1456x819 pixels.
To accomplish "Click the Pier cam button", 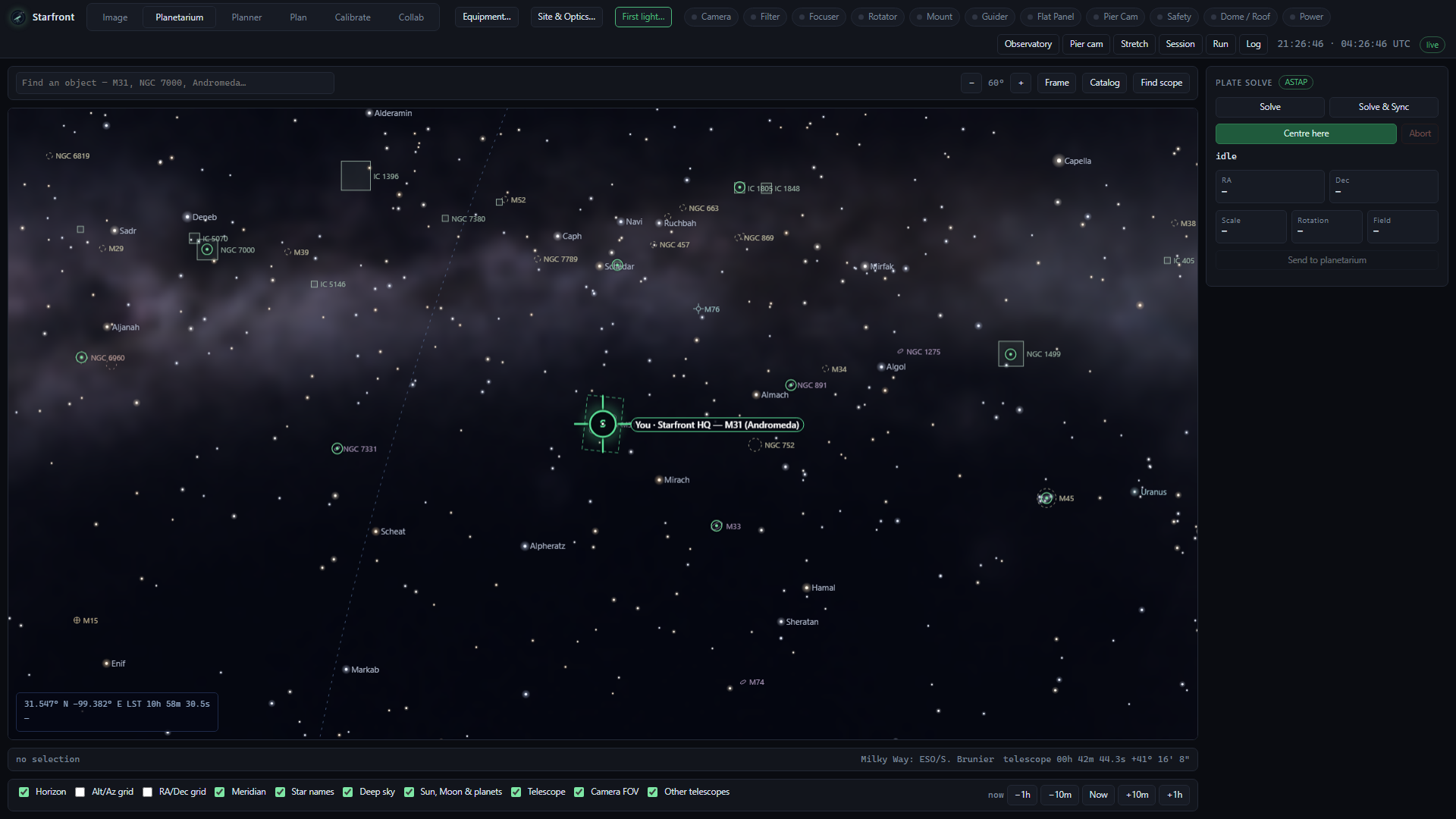I will tap(1086, 44).
